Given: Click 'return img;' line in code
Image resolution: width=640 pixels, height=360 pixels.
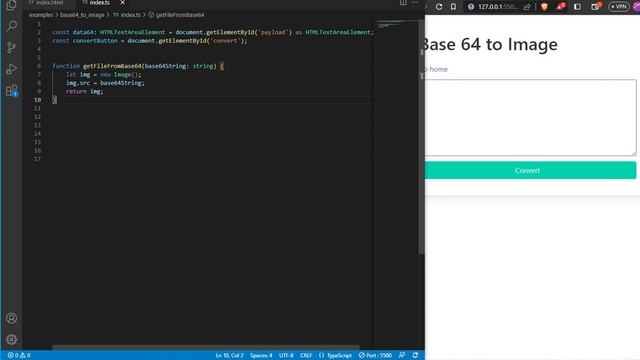Looking at the screenshot, I should (84, 91).
